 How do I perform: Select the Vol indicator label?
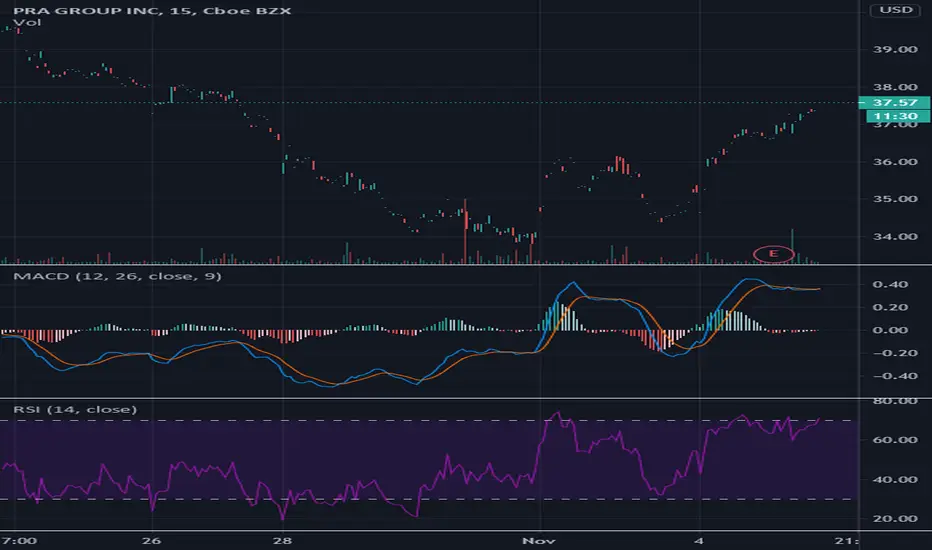(x=27, y=23)
